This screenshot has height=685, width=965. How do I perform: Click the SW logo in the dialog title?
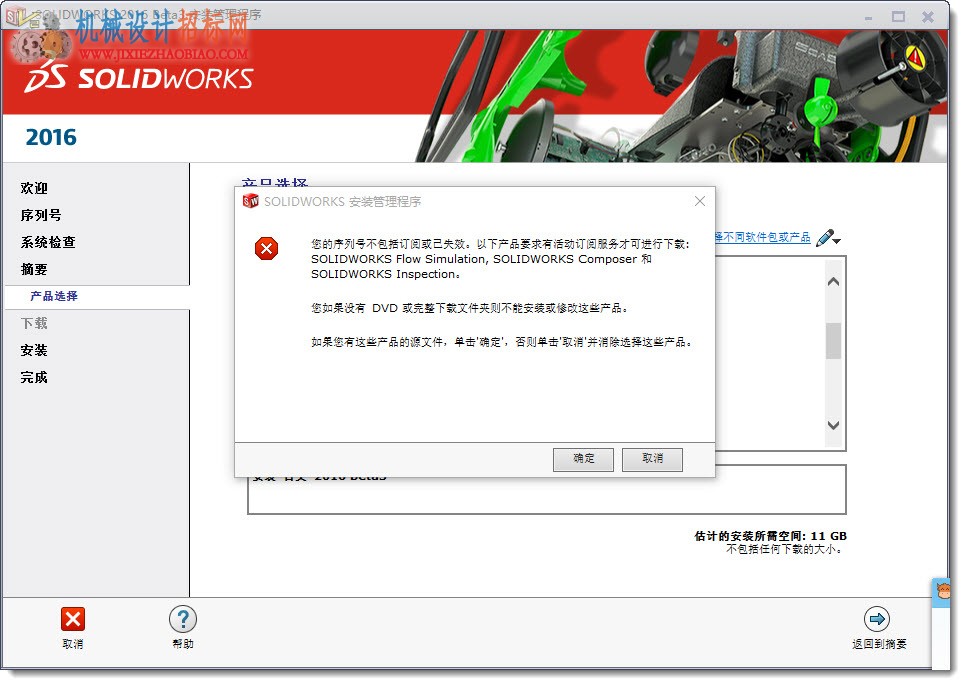pyautogui.click(x=250, y=201)
